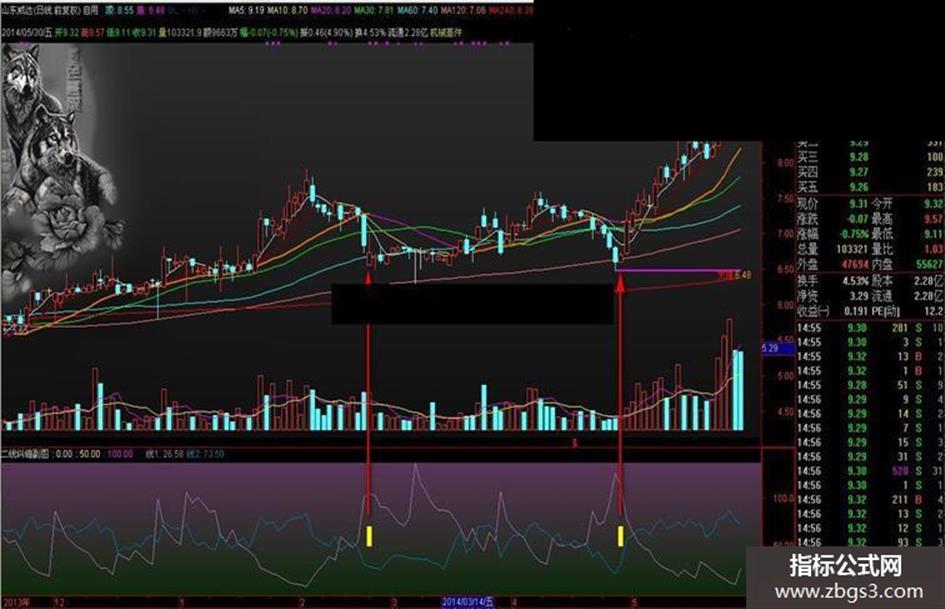Image resolution: width=945 pixels, height=609 pixels.
Task: Click the 换手 turnover value 4.53%
Action: (855, 281)
